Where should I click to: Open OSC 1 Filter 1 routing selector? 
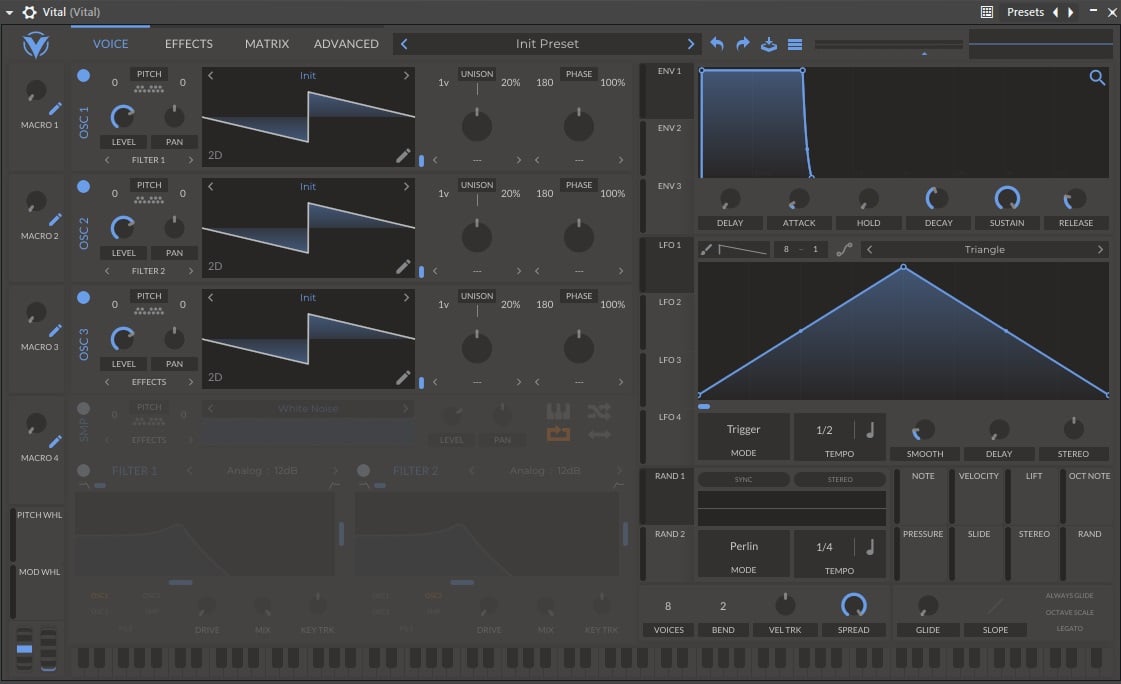coord(149,160)
